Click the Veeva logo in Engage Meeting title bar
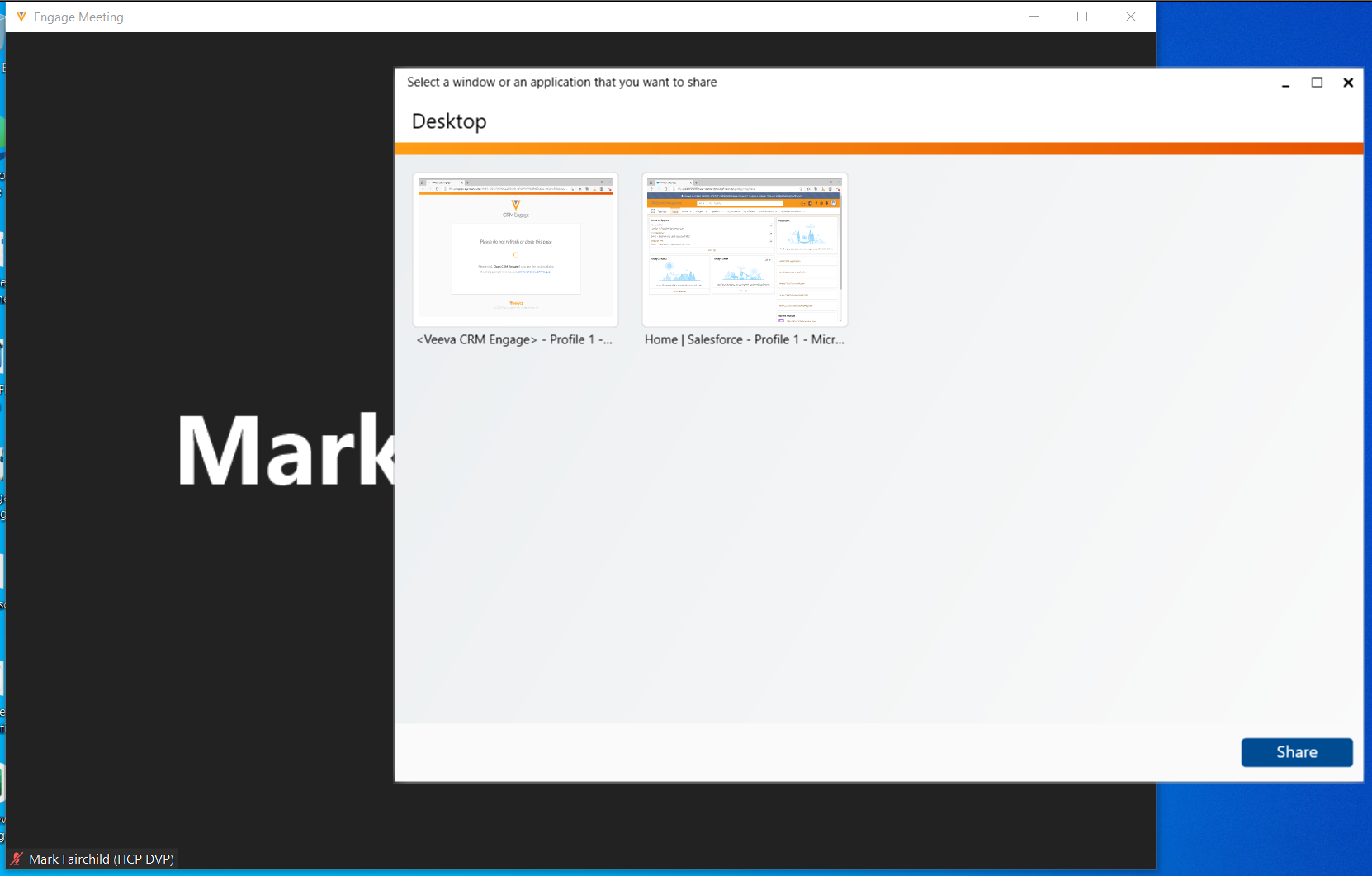This screenshot has height=876, width=1372. 21,17
